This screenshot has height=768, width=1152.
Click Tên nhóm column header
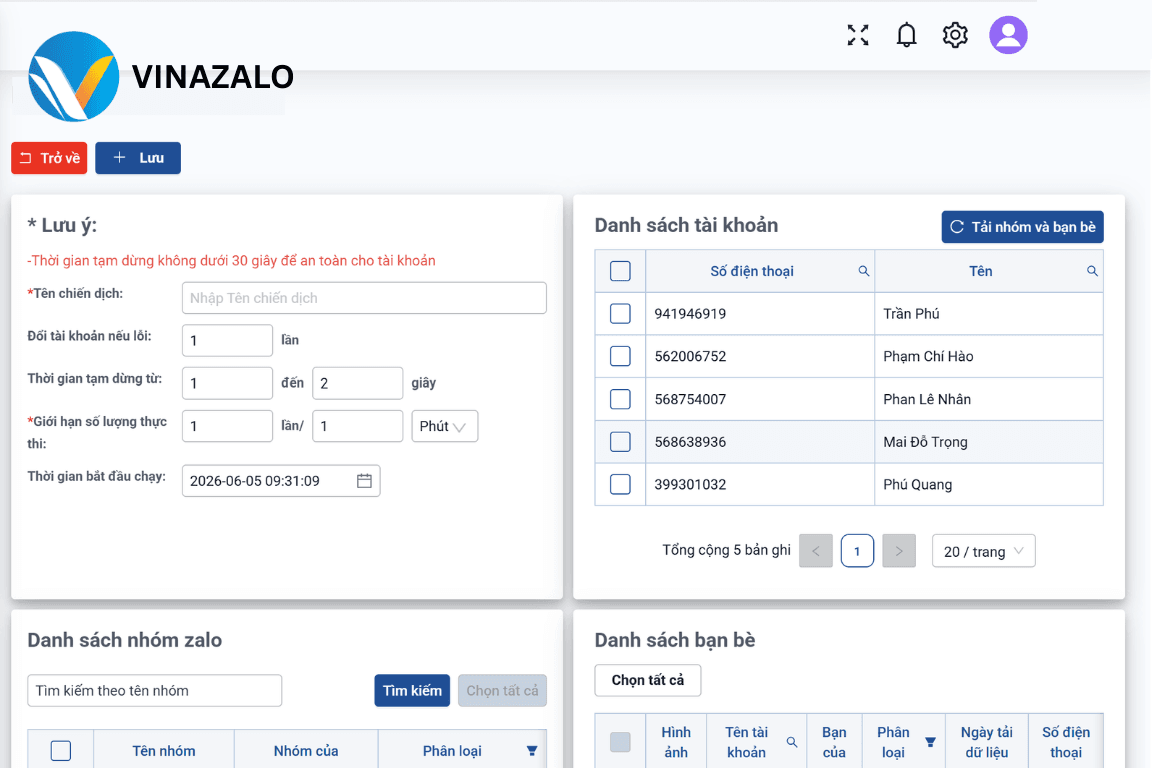(164, 751)
